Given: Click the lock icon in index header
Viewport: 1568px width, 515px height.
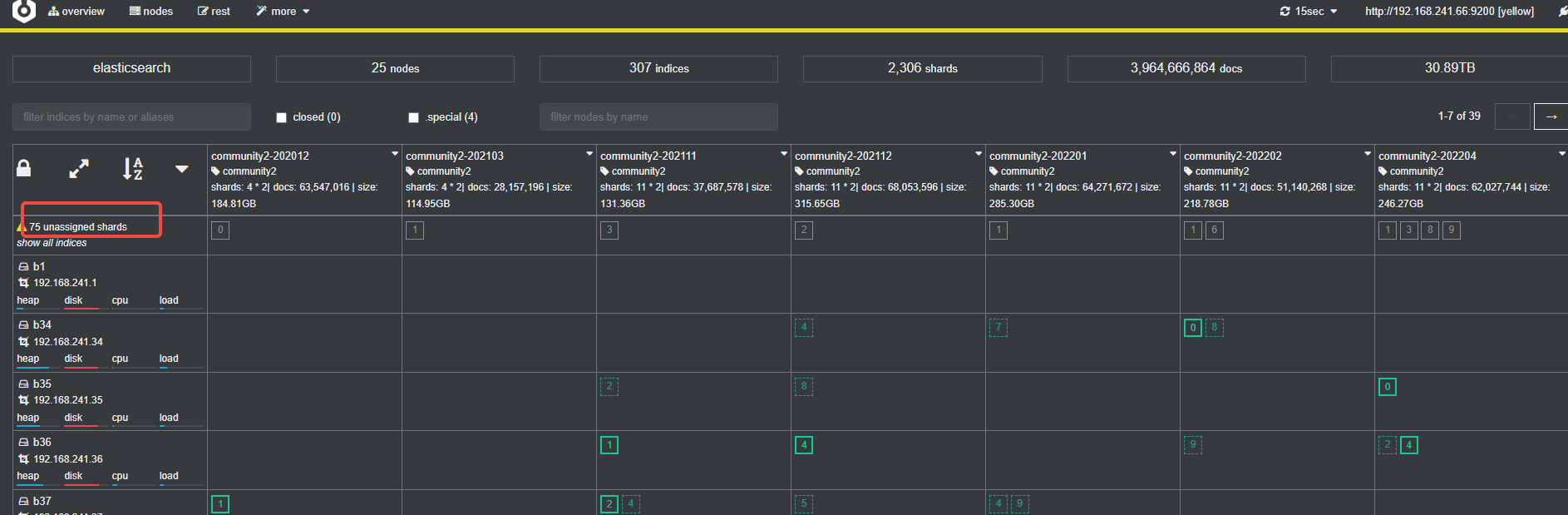Looking at the screenshot, I should pos(24,169).
